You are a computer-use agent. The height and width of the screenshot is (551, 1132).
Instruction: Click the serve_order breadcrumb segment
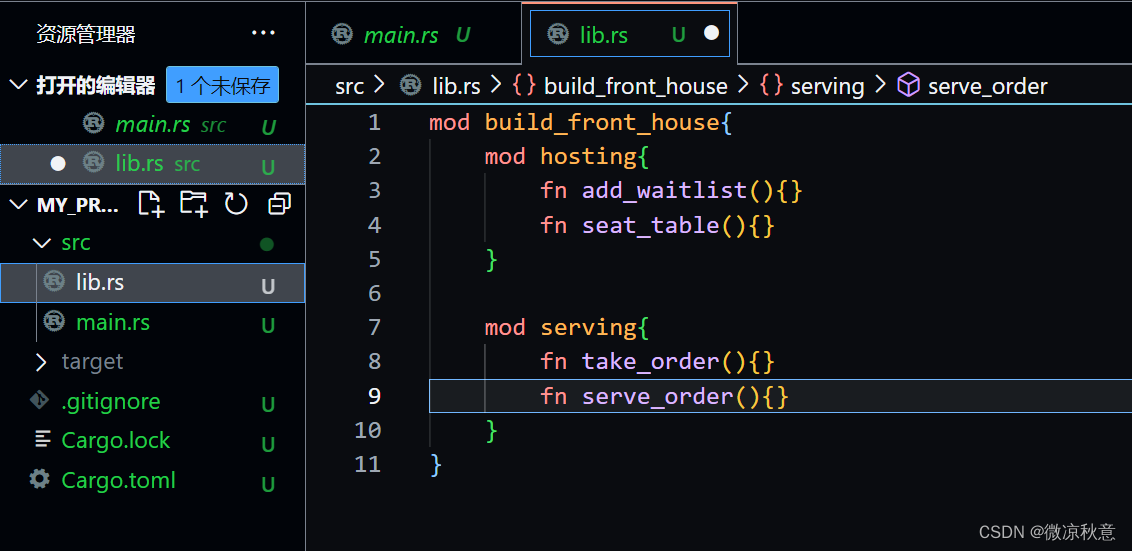click(x=988, y=87)
